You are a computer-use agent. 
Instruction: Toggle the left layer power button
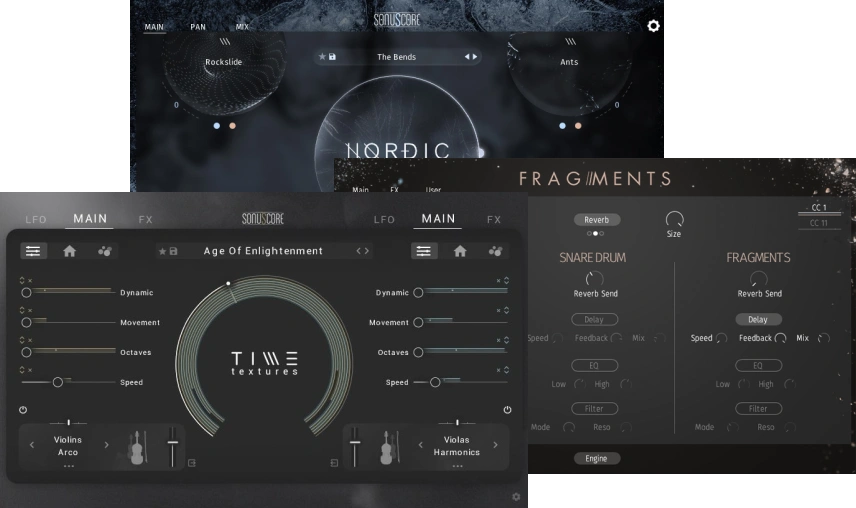tap(23, 410)
